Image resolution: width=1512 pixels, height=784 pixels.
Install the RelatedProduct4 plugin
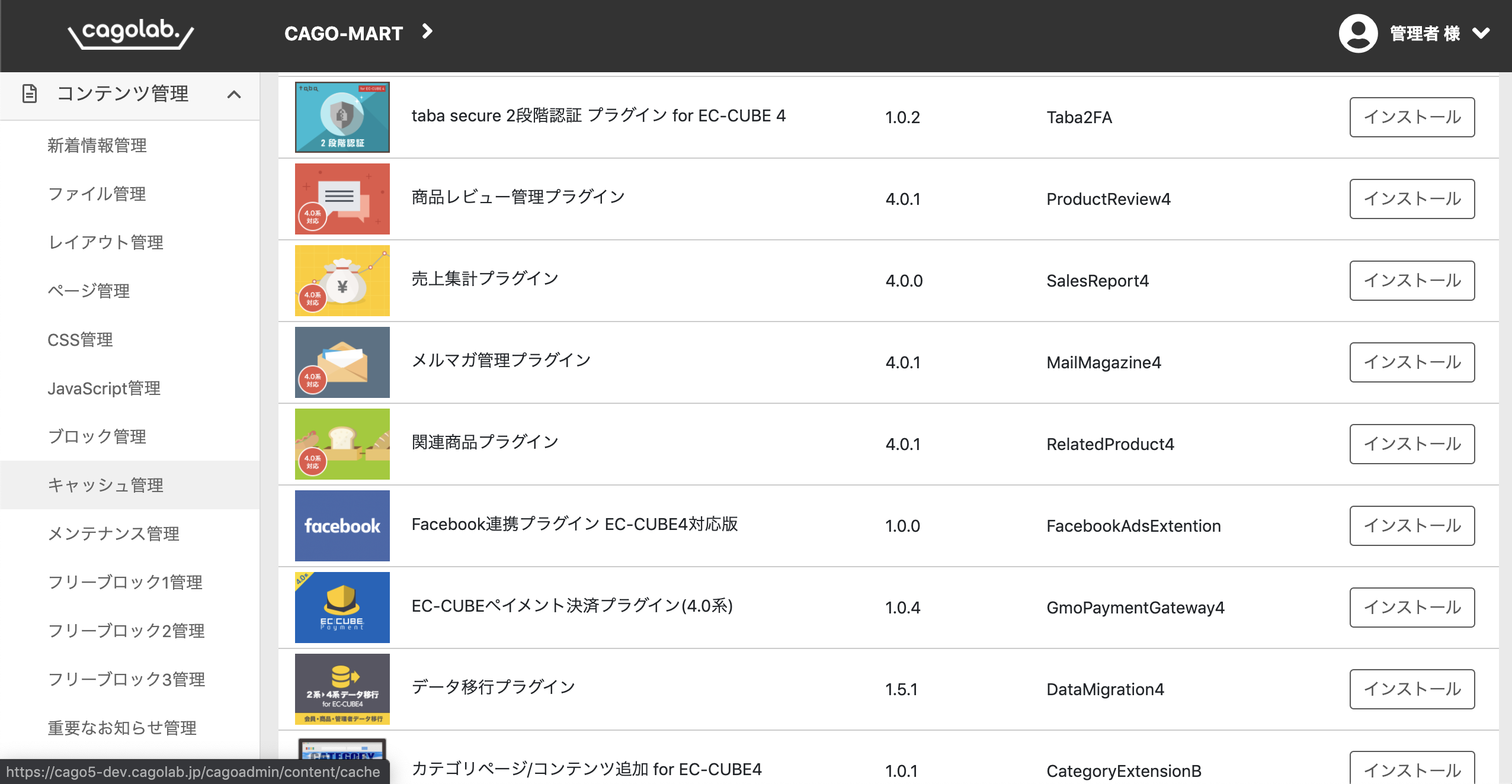click(1412, 444)
